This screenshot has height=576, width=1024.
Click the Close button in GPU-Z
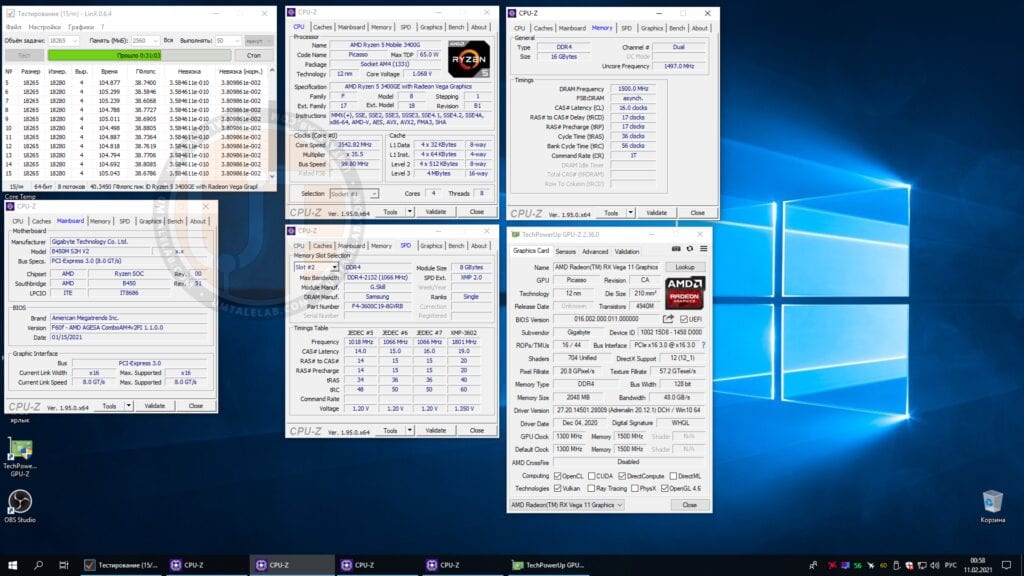pyautogui.click(x=689, y=505)
